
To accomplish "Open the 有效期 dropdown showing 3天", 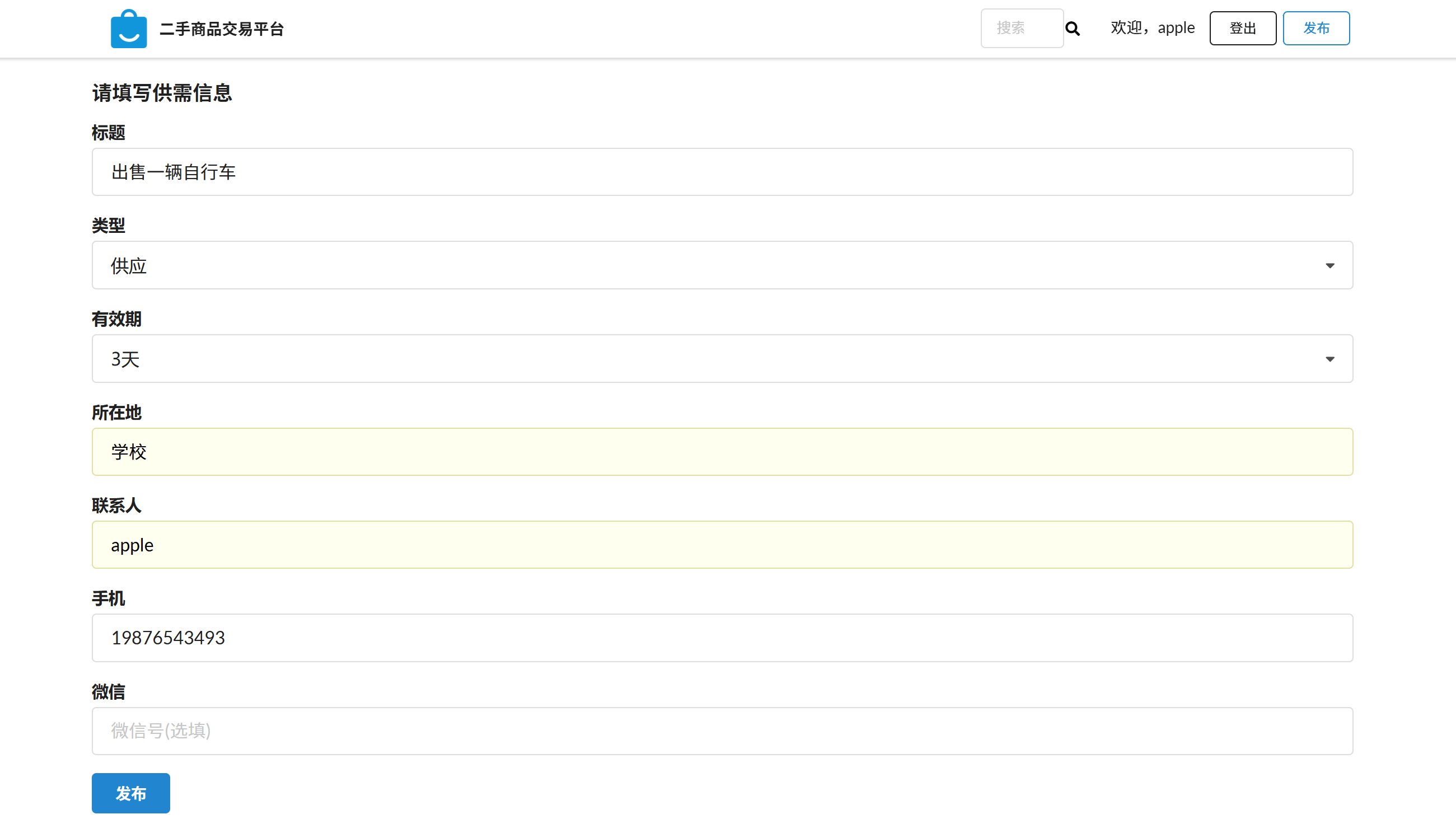I will coord(722,359).
